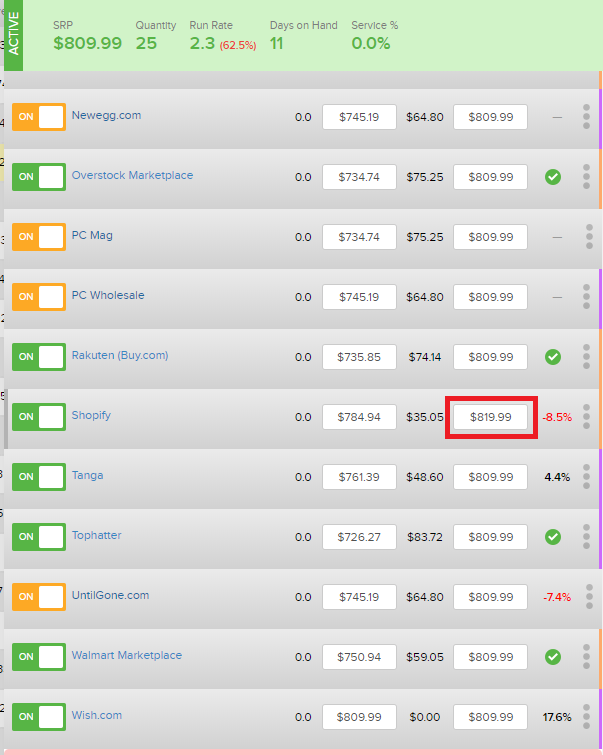Viewport: 603px width, 755px height.
Task: Click the Tanga $761.39 field
Action: click(x=359, y=477)
